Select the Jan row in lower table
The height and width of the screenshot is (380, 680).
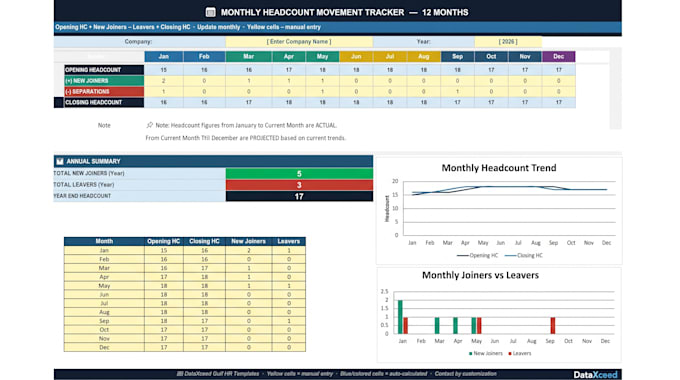(185, 250)
